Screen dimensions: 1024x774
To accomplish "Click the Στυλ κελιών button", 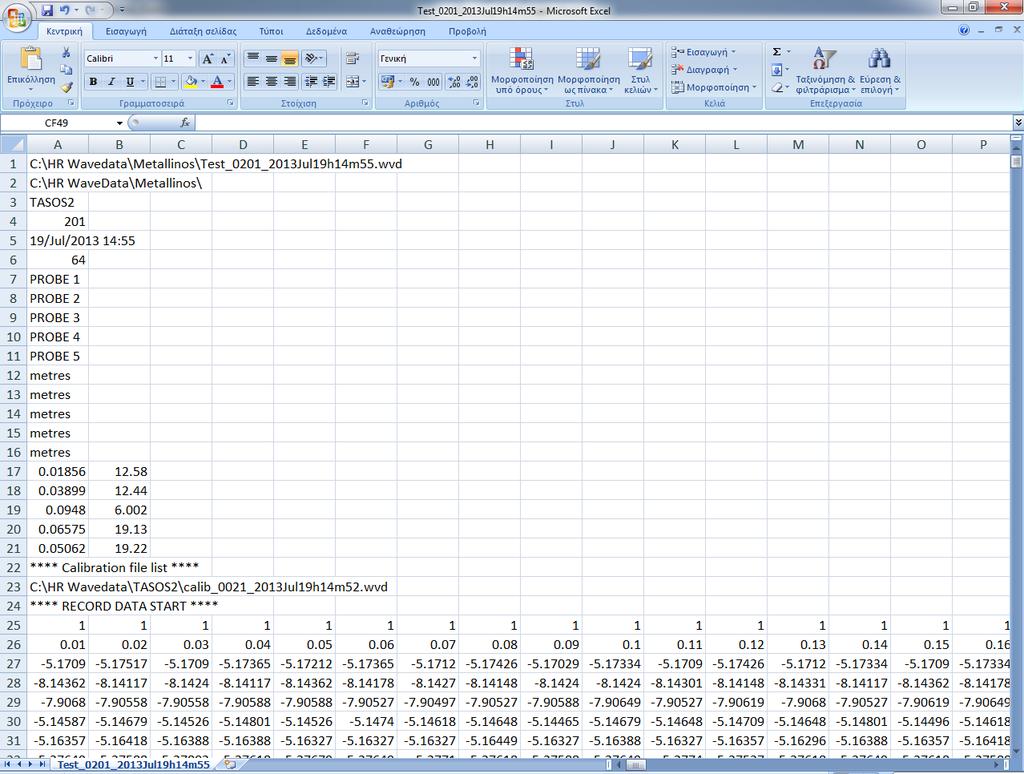I will (x=640, y=71).
